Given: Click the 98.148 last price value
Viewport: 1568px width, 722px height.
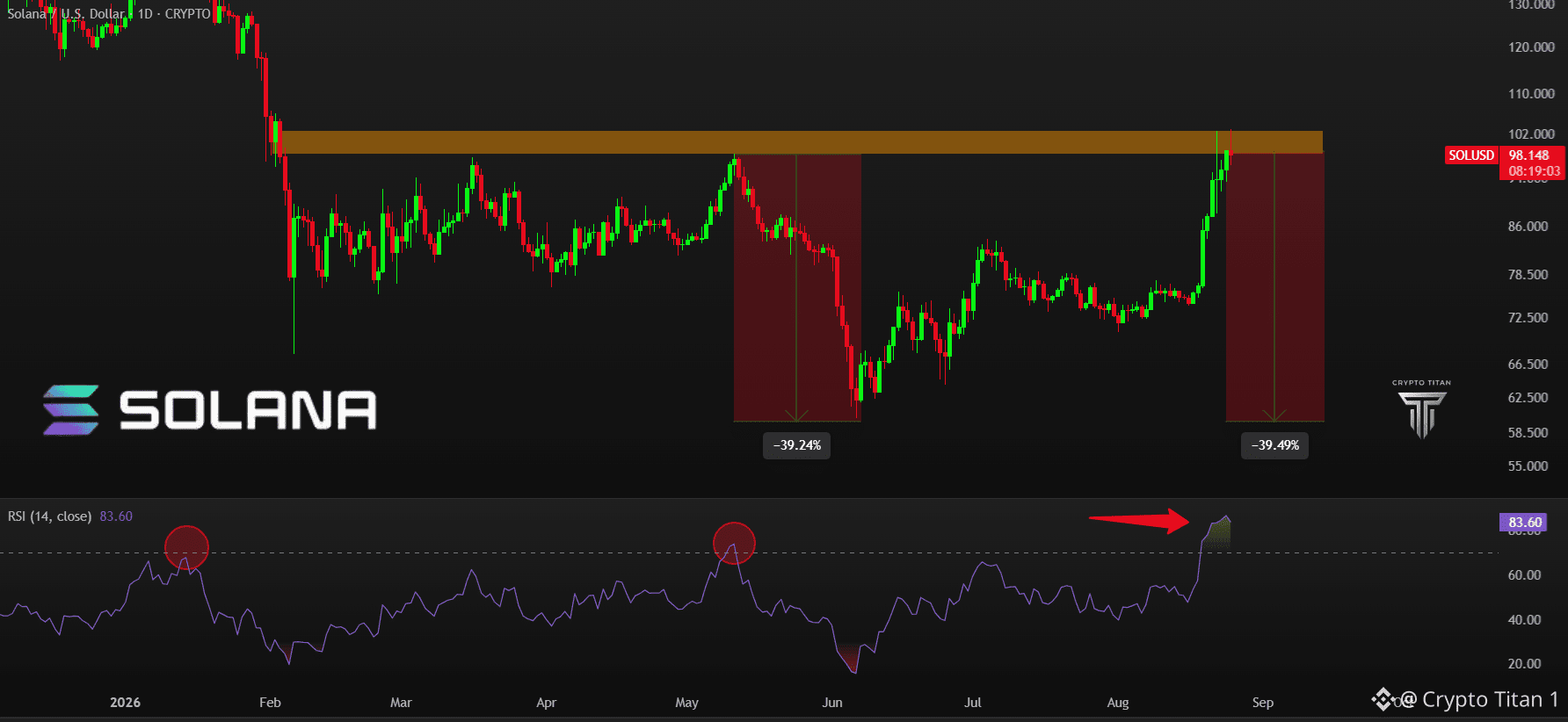Looking at the screenshot, I should pyautogui.click(x=1529, y=155).
